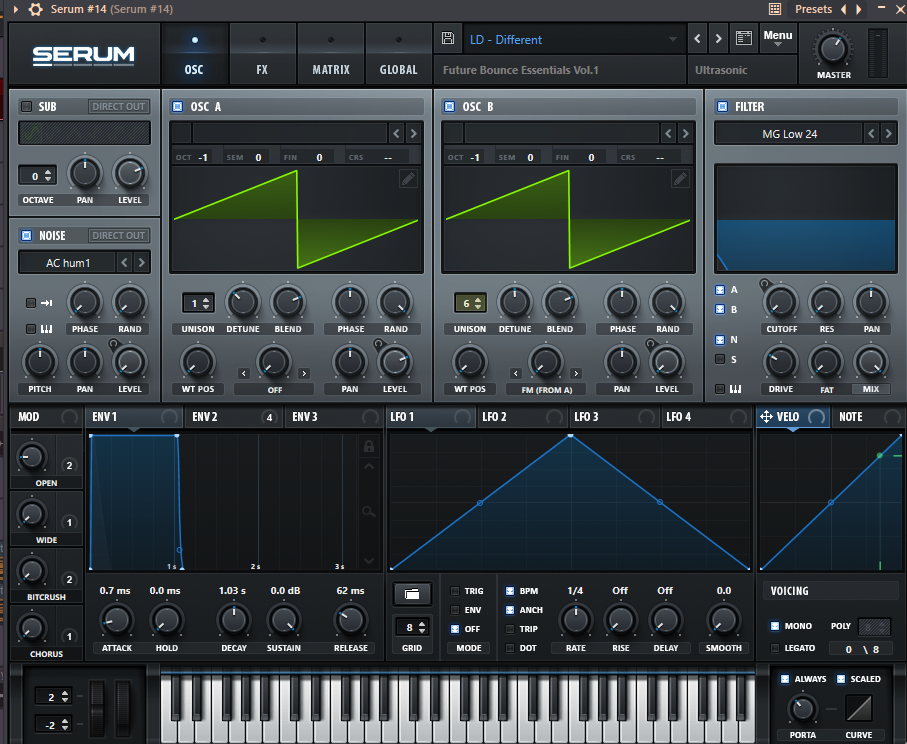Enable LFO TRIG mode
Screen dimensions: 907x744
pos(455,591)
